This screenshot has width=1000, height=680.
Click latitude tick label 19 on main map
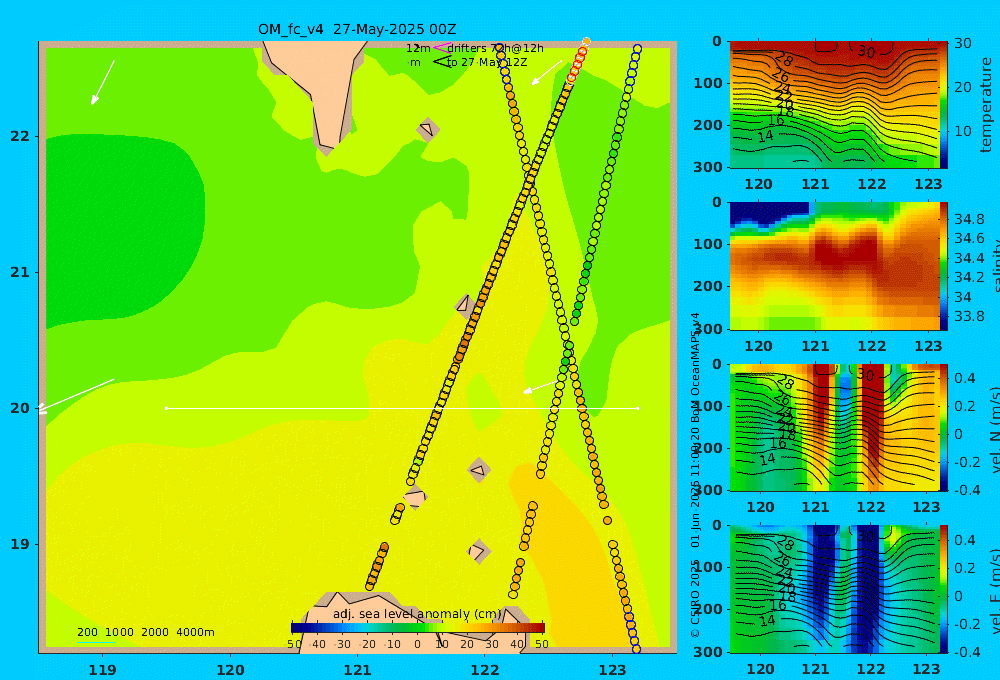pyautogui.click(x=20, y=544)
